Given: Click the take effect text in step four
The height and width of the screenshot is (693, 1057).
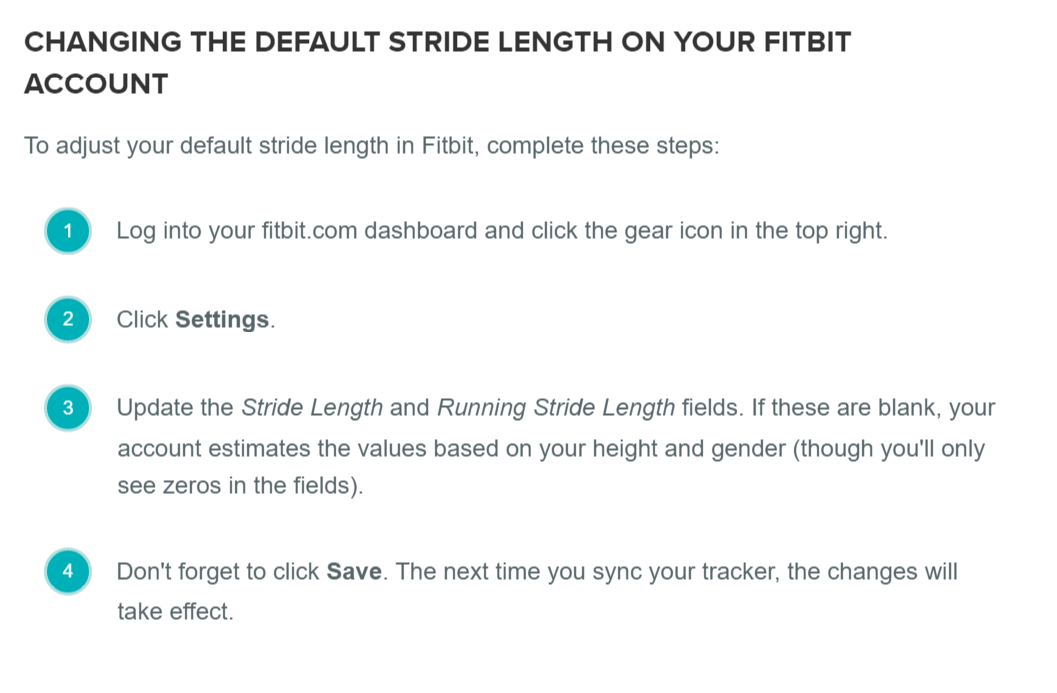Looking at the screenshot, I should (175, 612).
